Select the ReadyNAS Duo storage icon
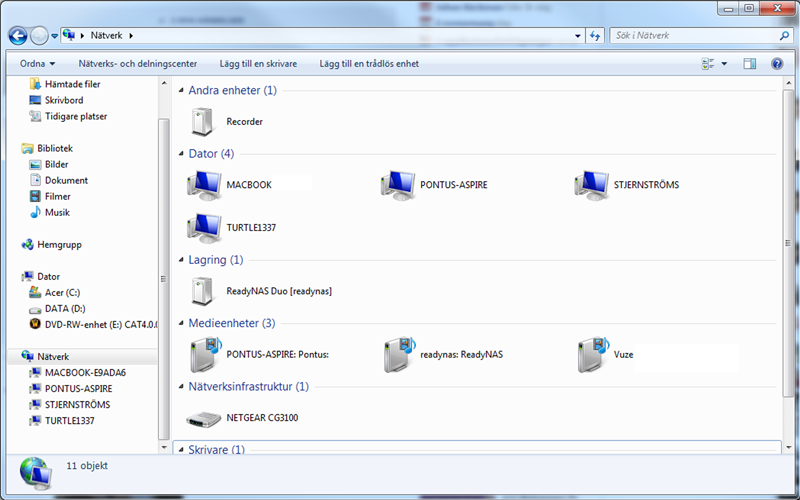The height and width of the screenshot is (500, 800). 202,291
